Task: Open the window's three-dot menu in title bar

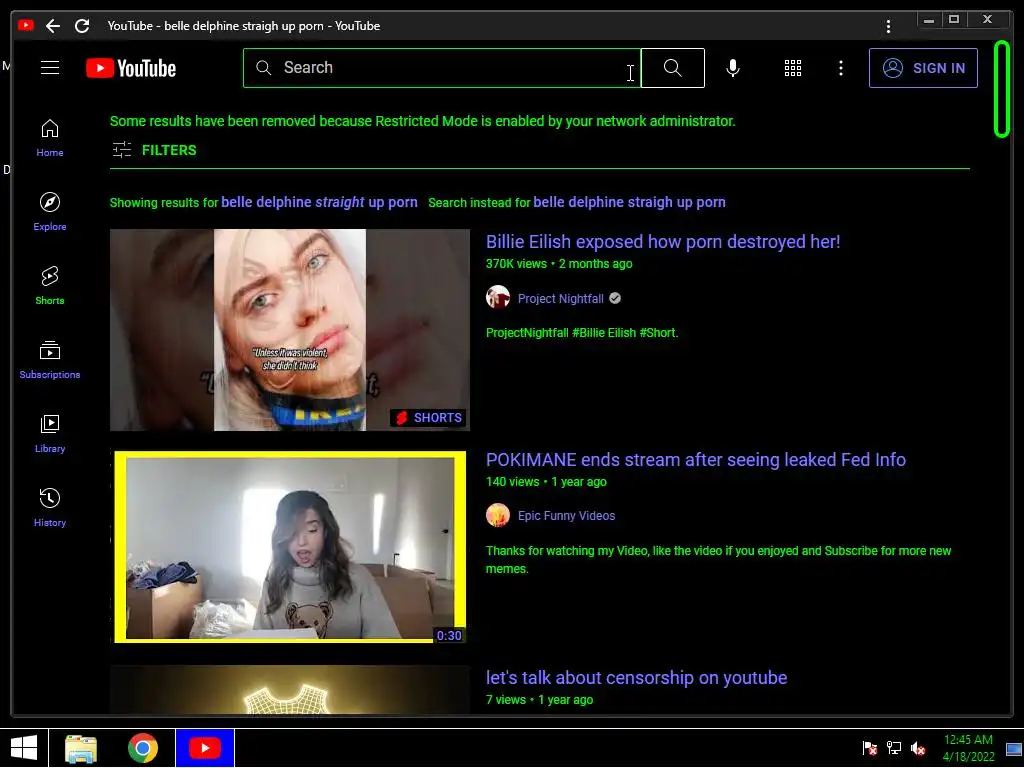Action: (888, 26)
